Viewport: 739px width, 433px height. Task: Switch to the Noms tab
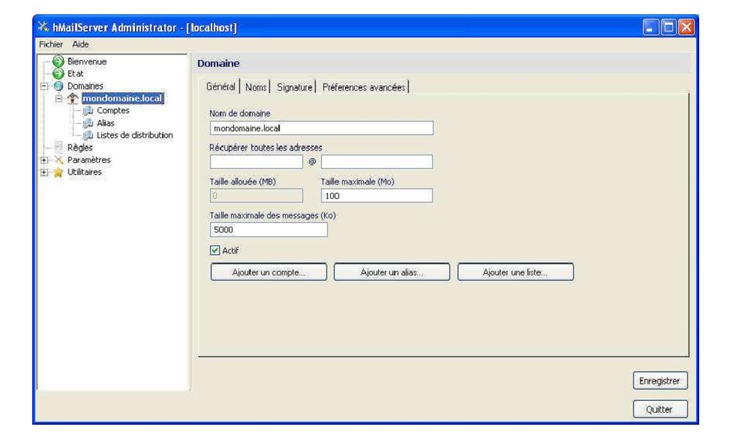pos(255,87)
